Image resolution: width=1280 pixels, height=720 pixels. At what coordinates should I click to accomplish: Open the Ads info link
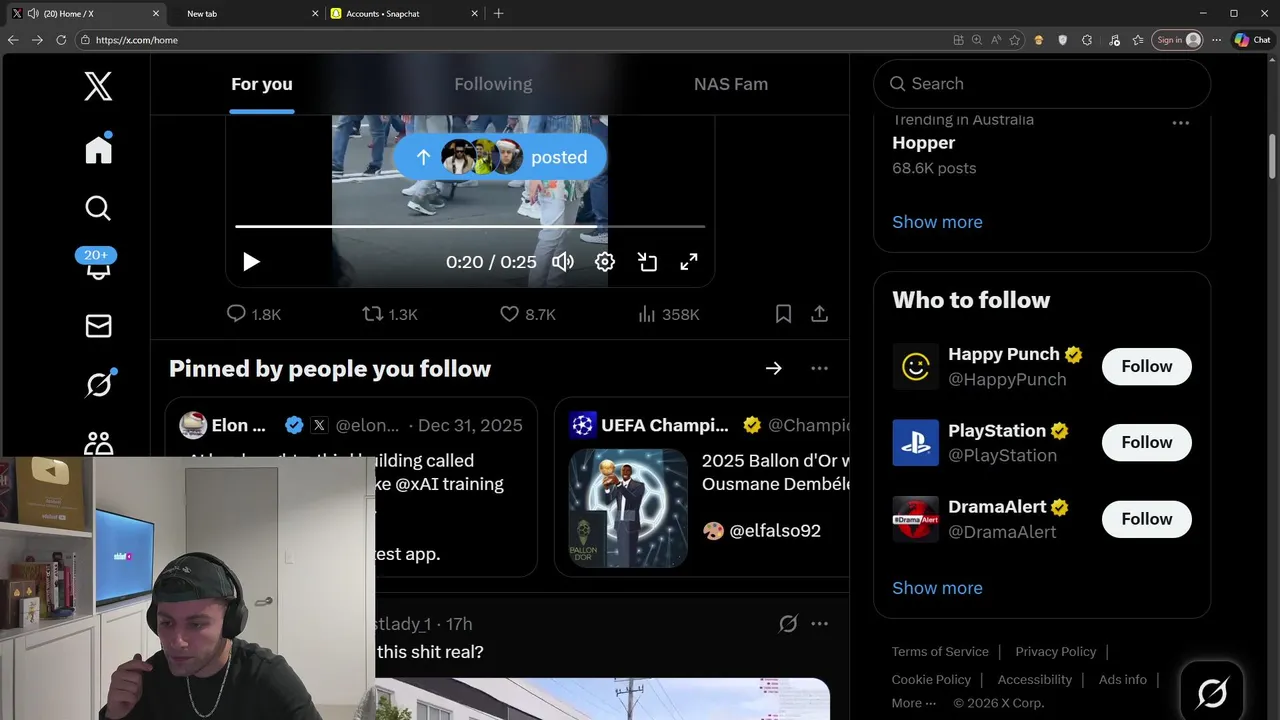[x=1123, y=679]
